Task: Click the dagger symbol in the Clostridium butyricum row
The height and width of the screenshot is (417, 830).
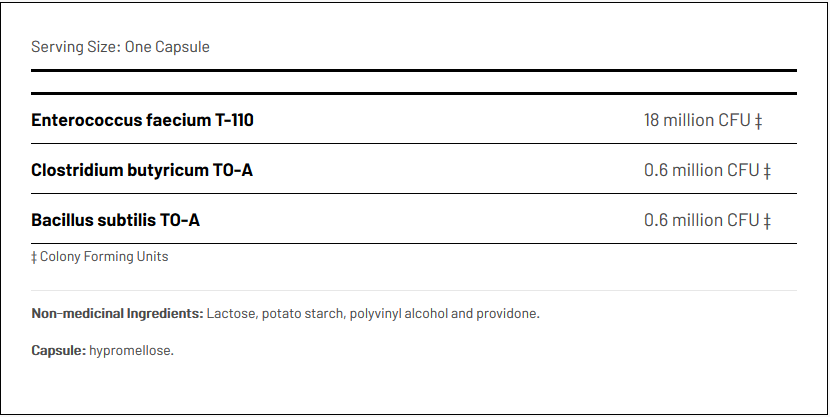Action: [767, 171]
